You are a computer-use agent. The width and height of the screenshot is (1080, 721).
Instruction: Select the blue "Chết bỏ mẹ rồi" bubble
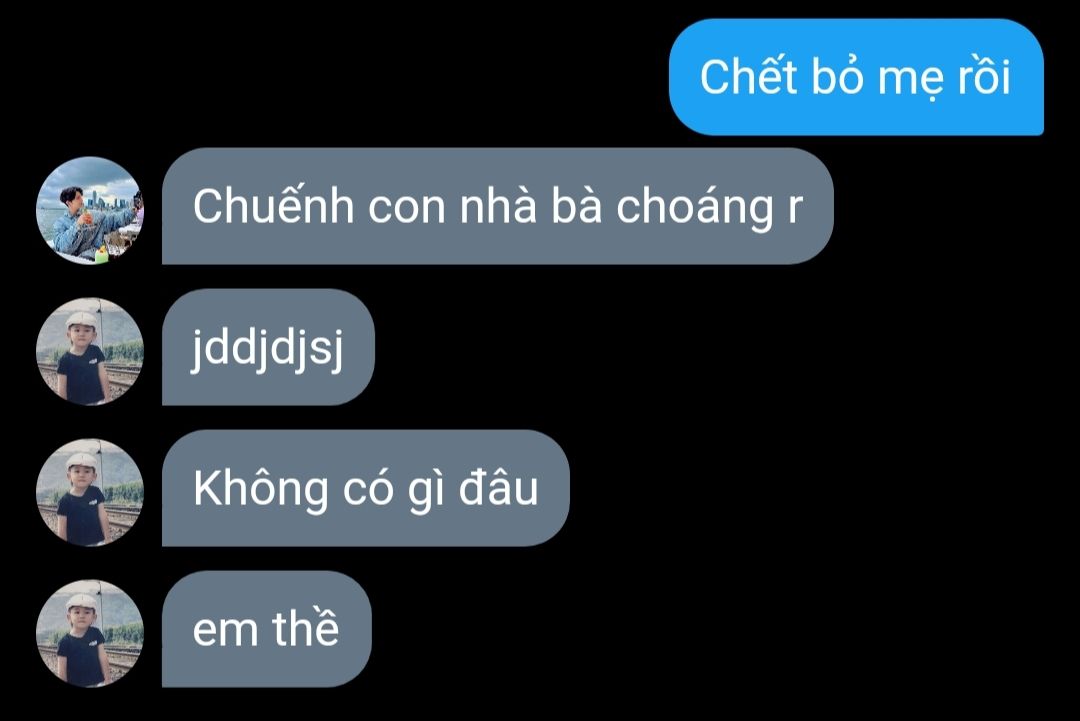point(856,77)
